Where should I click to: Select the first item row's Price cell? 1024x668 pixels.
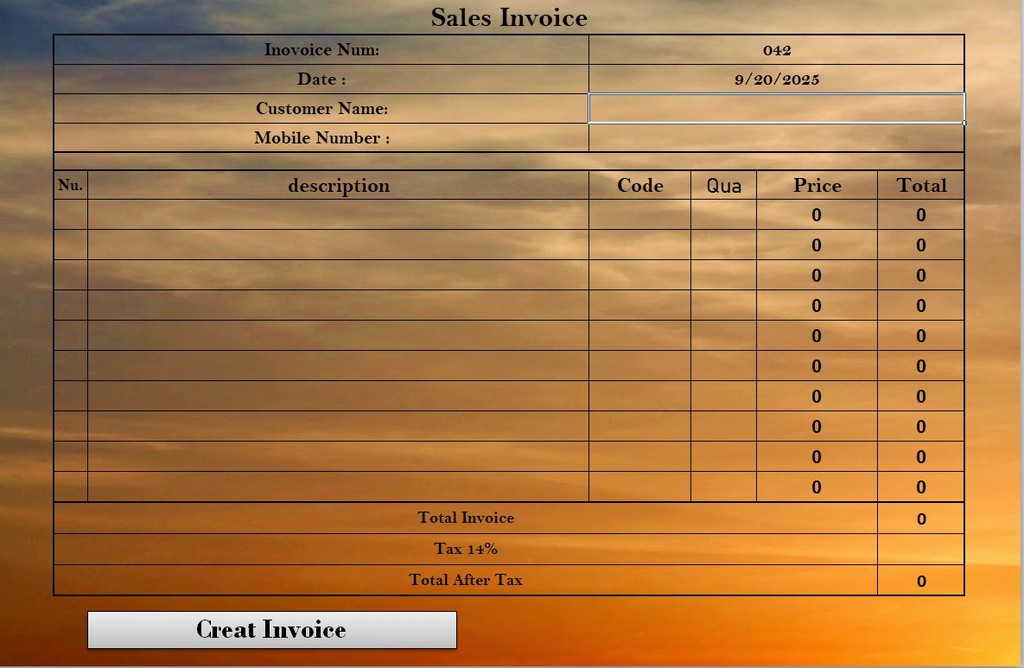pyautogui.click(x=817, y=215)
